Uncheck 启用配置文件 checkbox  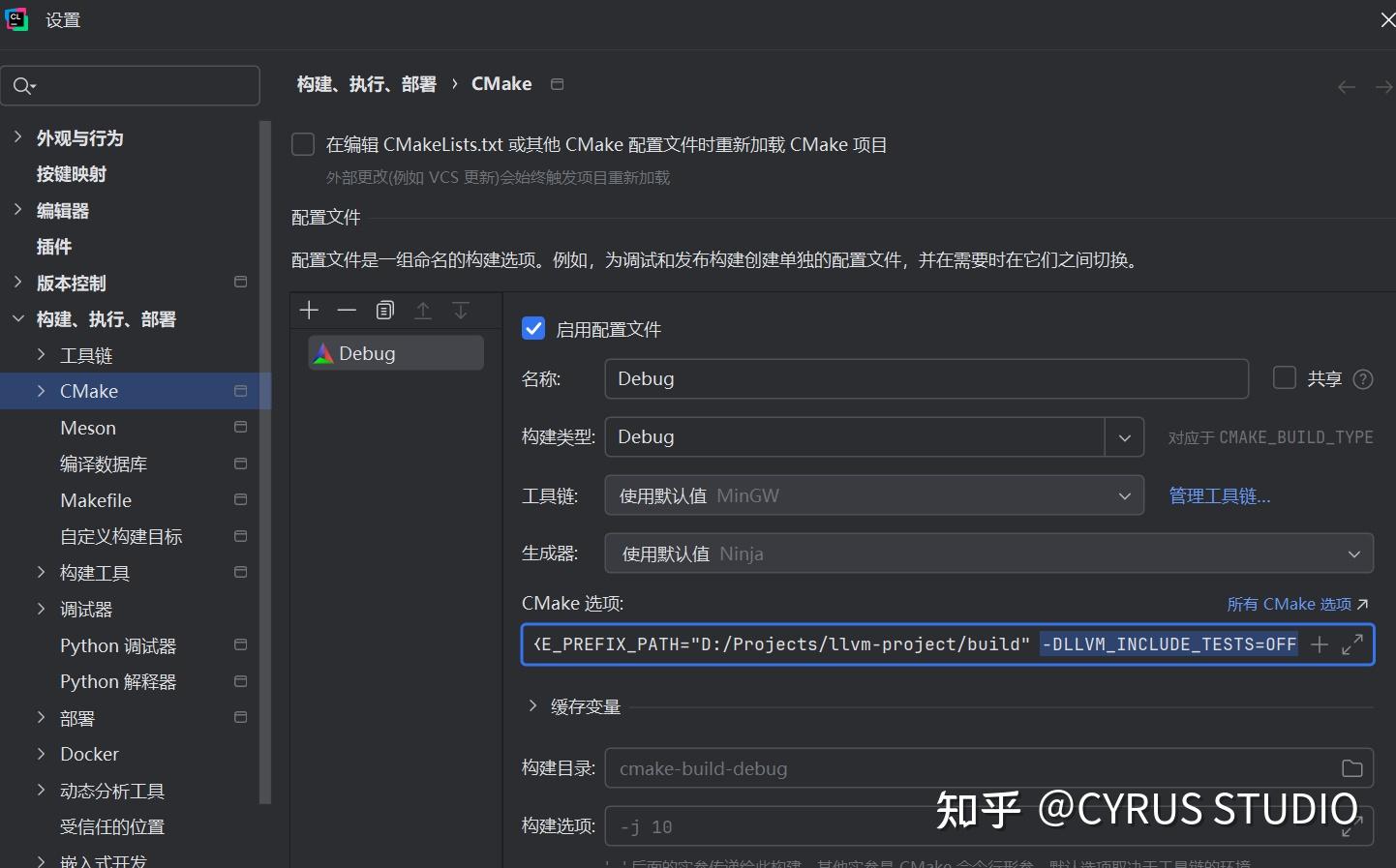533,328
